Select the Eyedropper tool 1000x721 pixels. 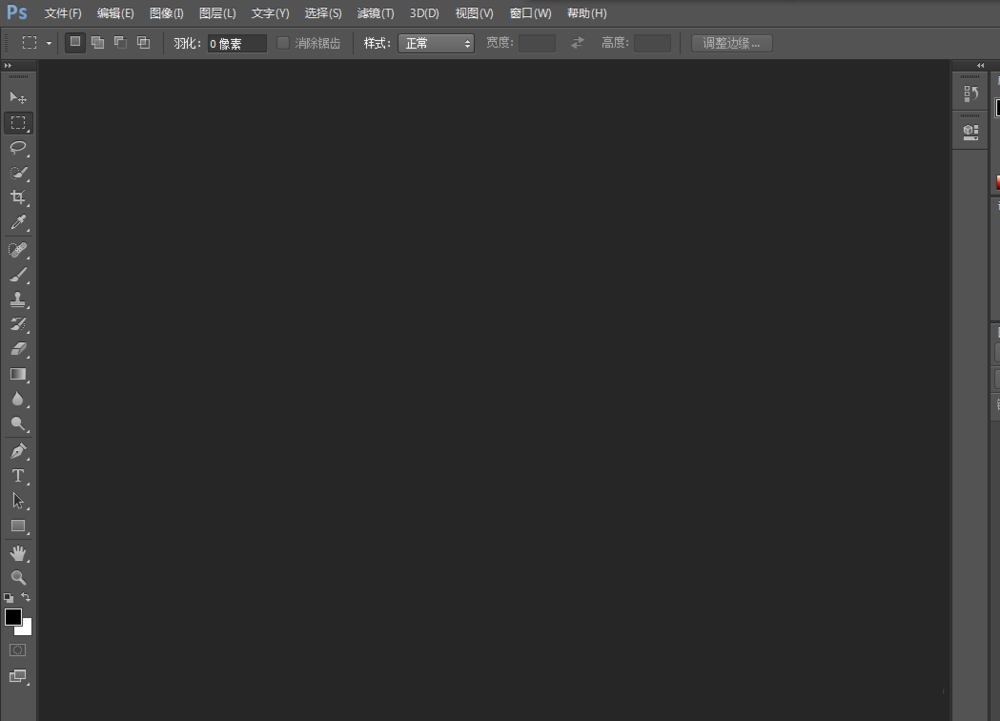coord(18,222)
